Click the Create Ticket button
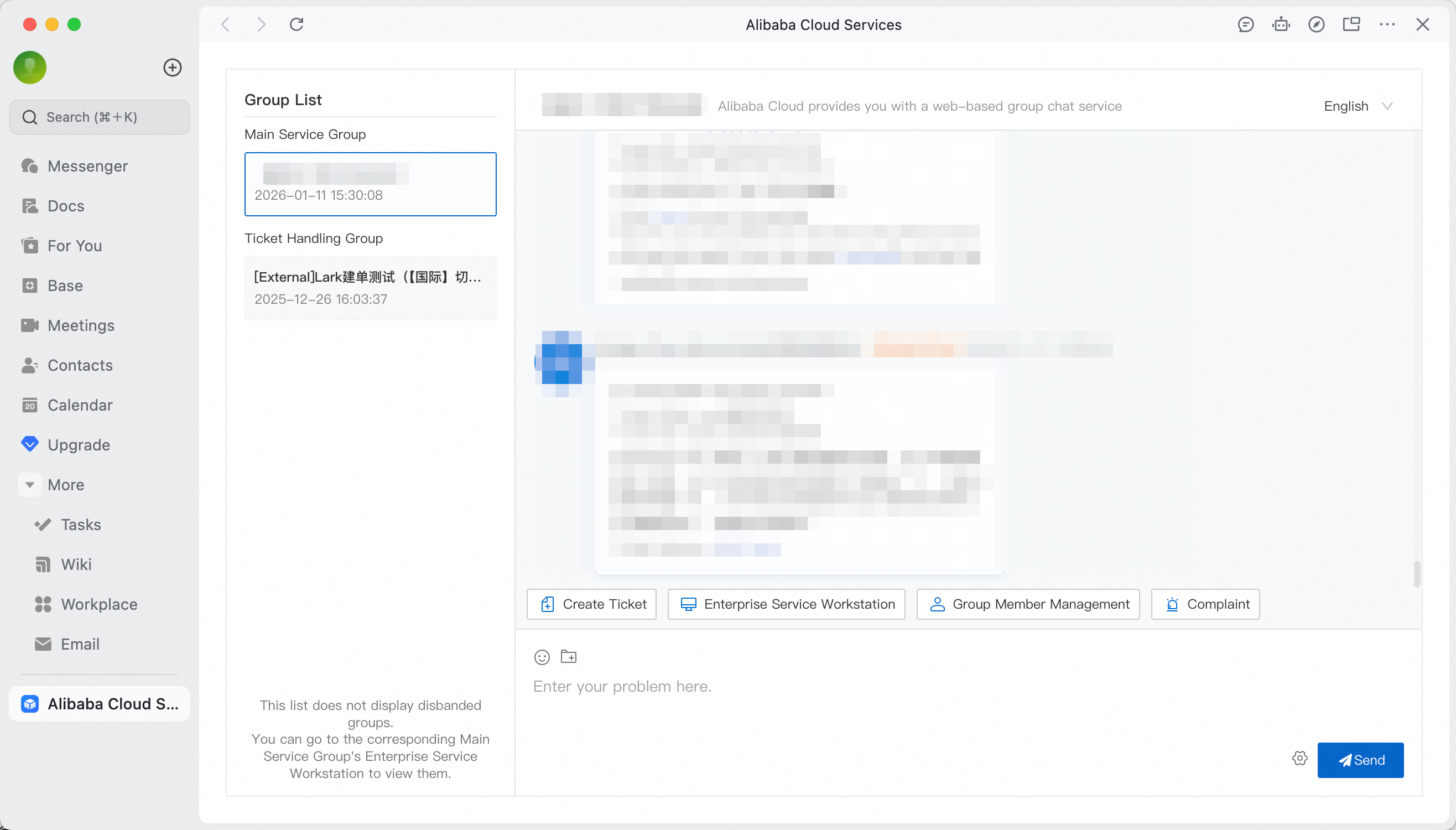Image resolution: width=1456 pixels, height=830 pixels. tap(591, 604)
